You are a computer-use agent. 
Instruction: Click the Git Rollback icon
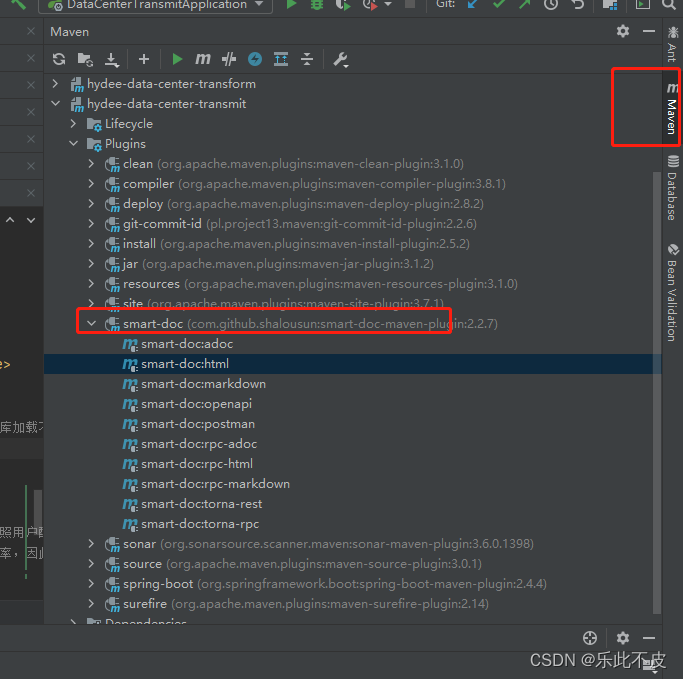[578, 5]
